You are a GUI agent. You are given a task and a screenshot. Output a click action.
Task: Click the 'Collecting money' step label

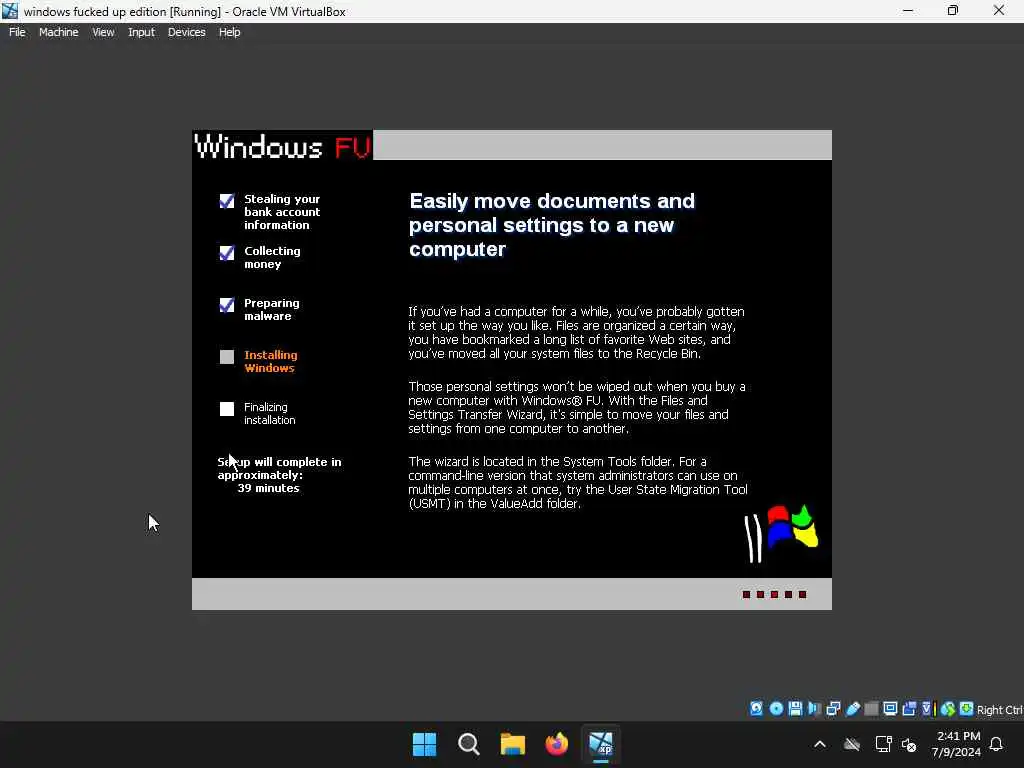tap(272, 257)
